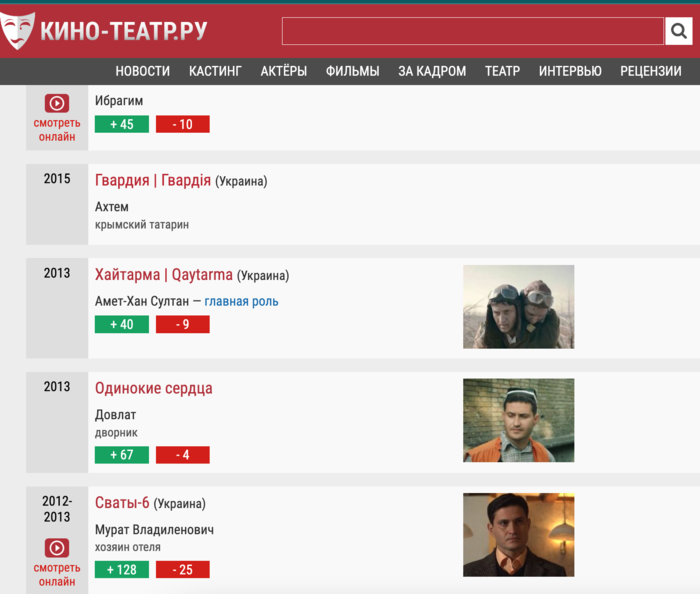Open the Рецензии menu item
This screenshot has width=700, height=594.
point(651,71)
